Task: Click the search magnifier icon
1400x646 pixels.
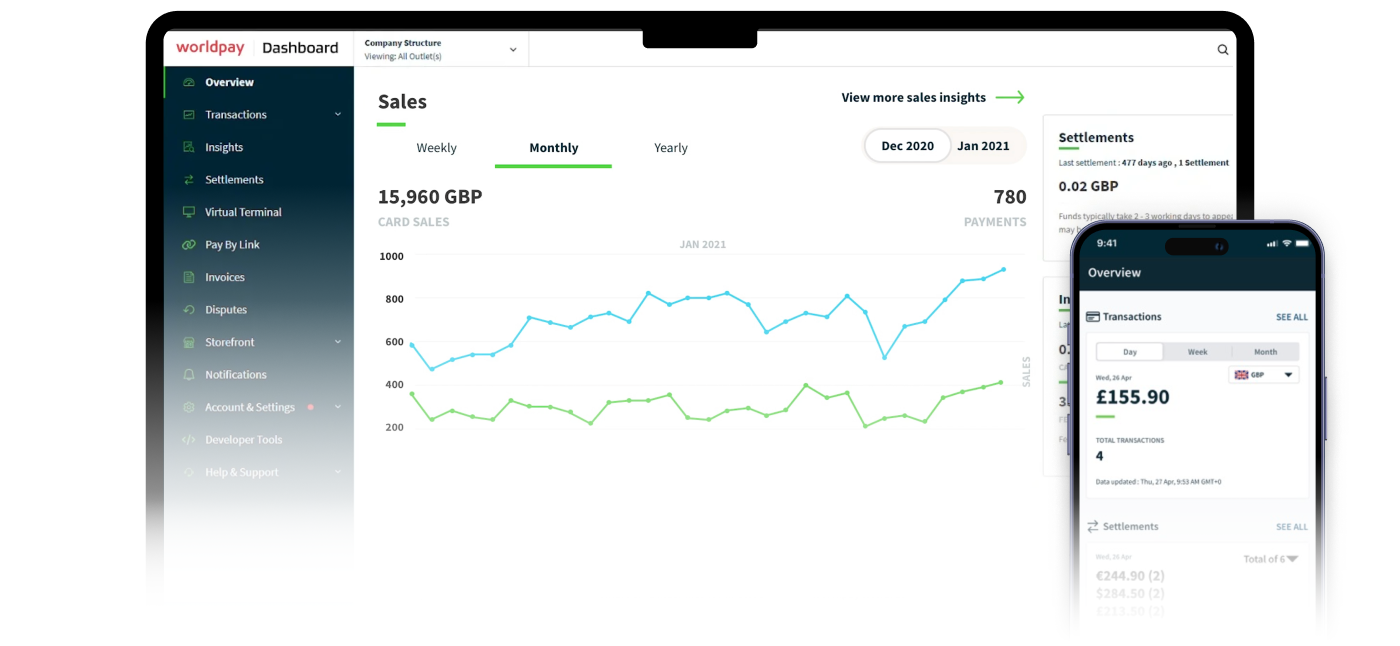Action: (x=1222, y=50)
